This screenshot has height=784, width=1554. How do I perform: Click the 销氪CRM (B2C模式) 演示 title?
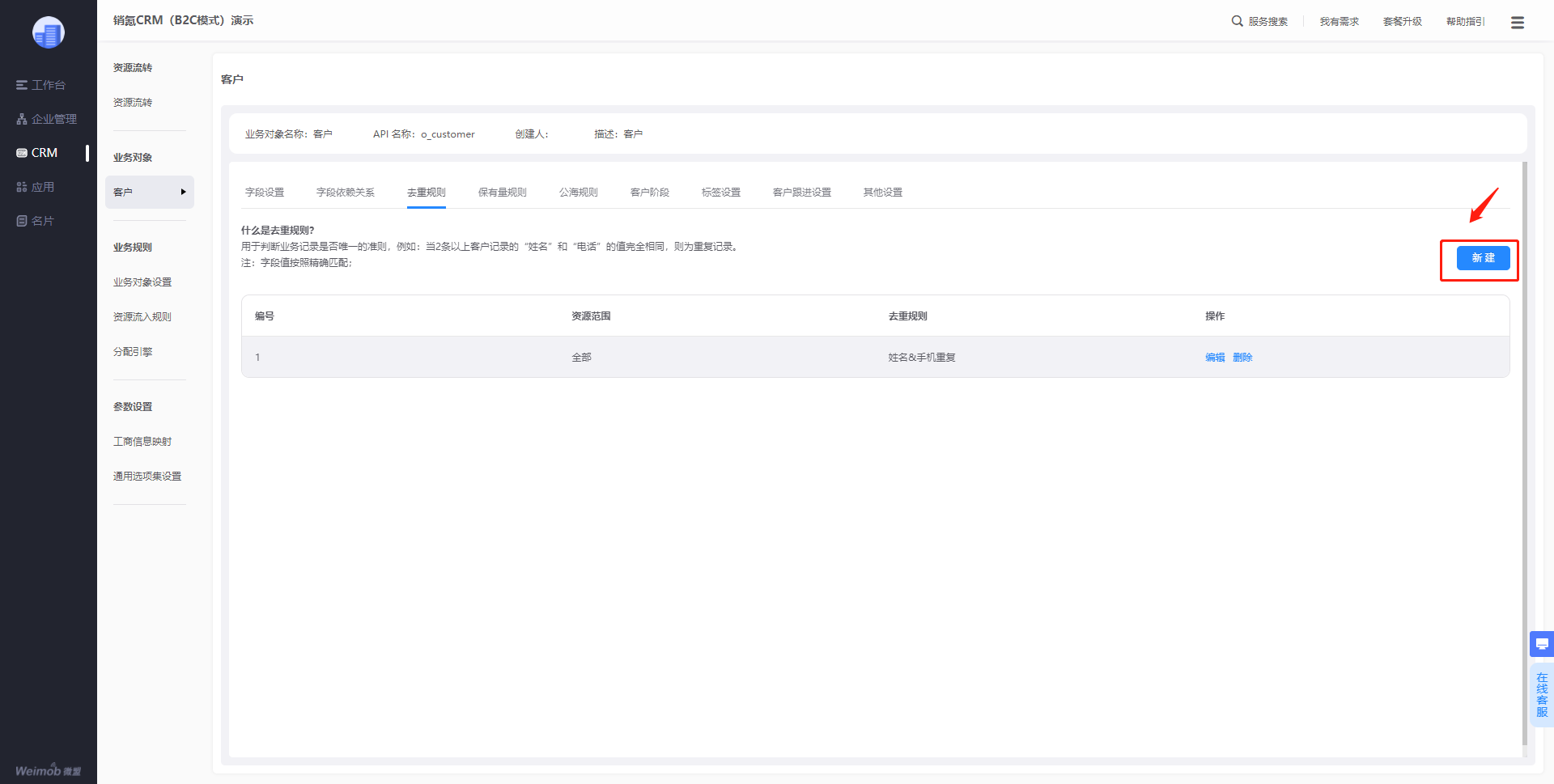coord(183,20)
